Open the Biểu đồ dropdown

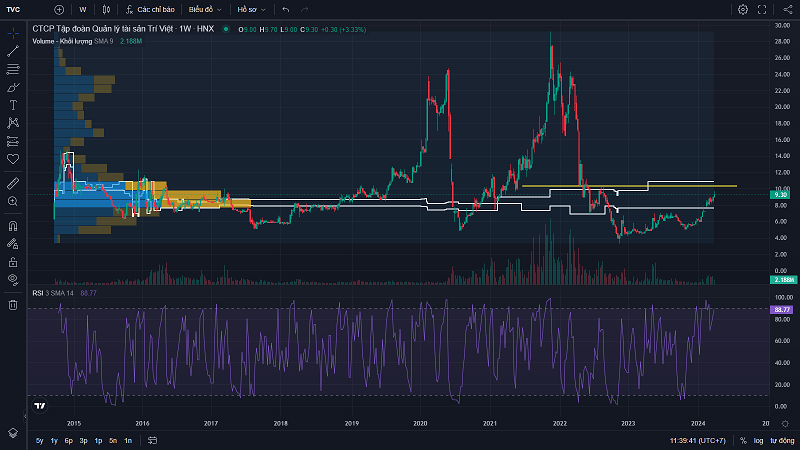(x=204, y=9)
